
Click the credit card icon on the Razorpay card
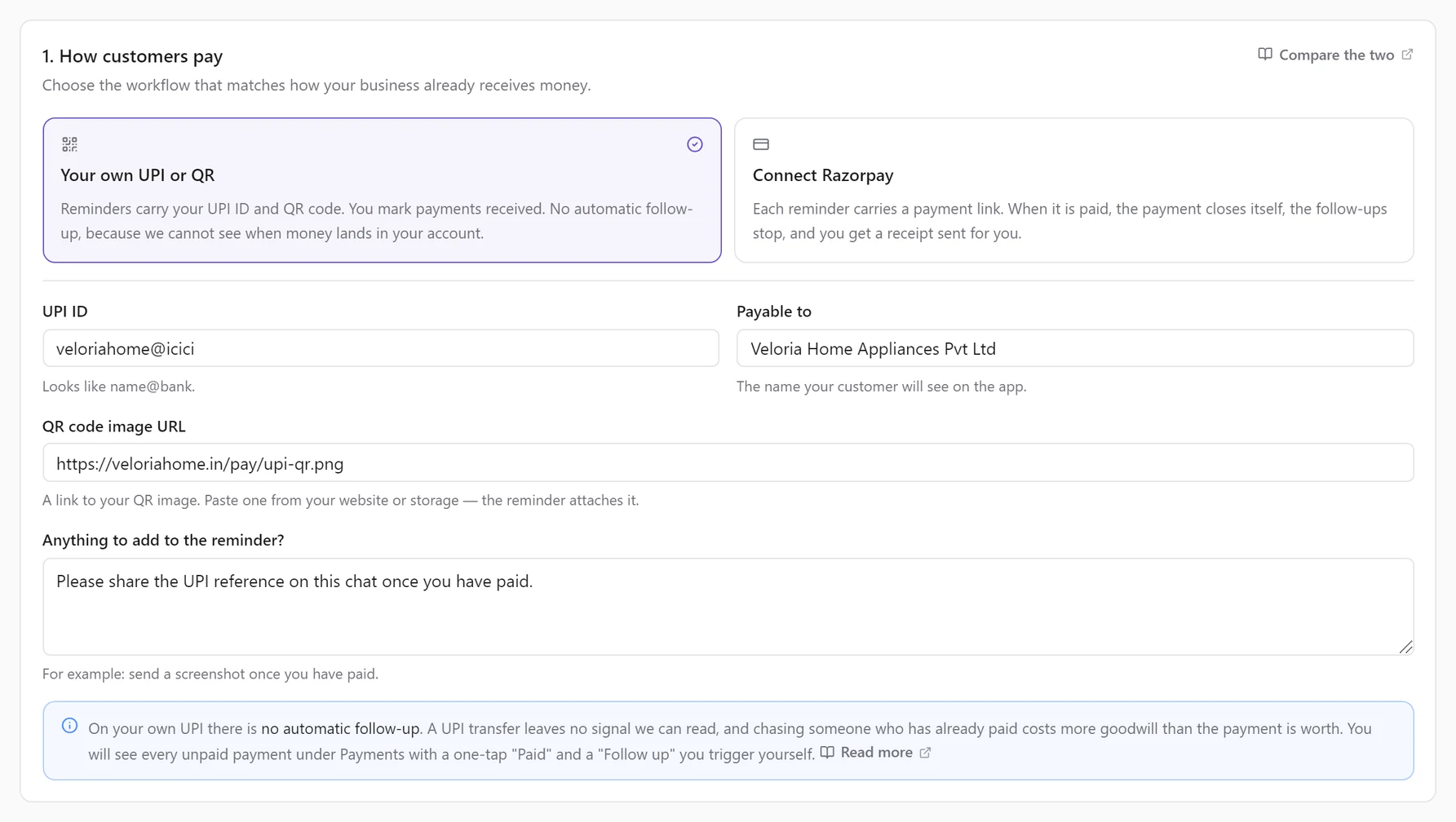[x=761, y=144]
